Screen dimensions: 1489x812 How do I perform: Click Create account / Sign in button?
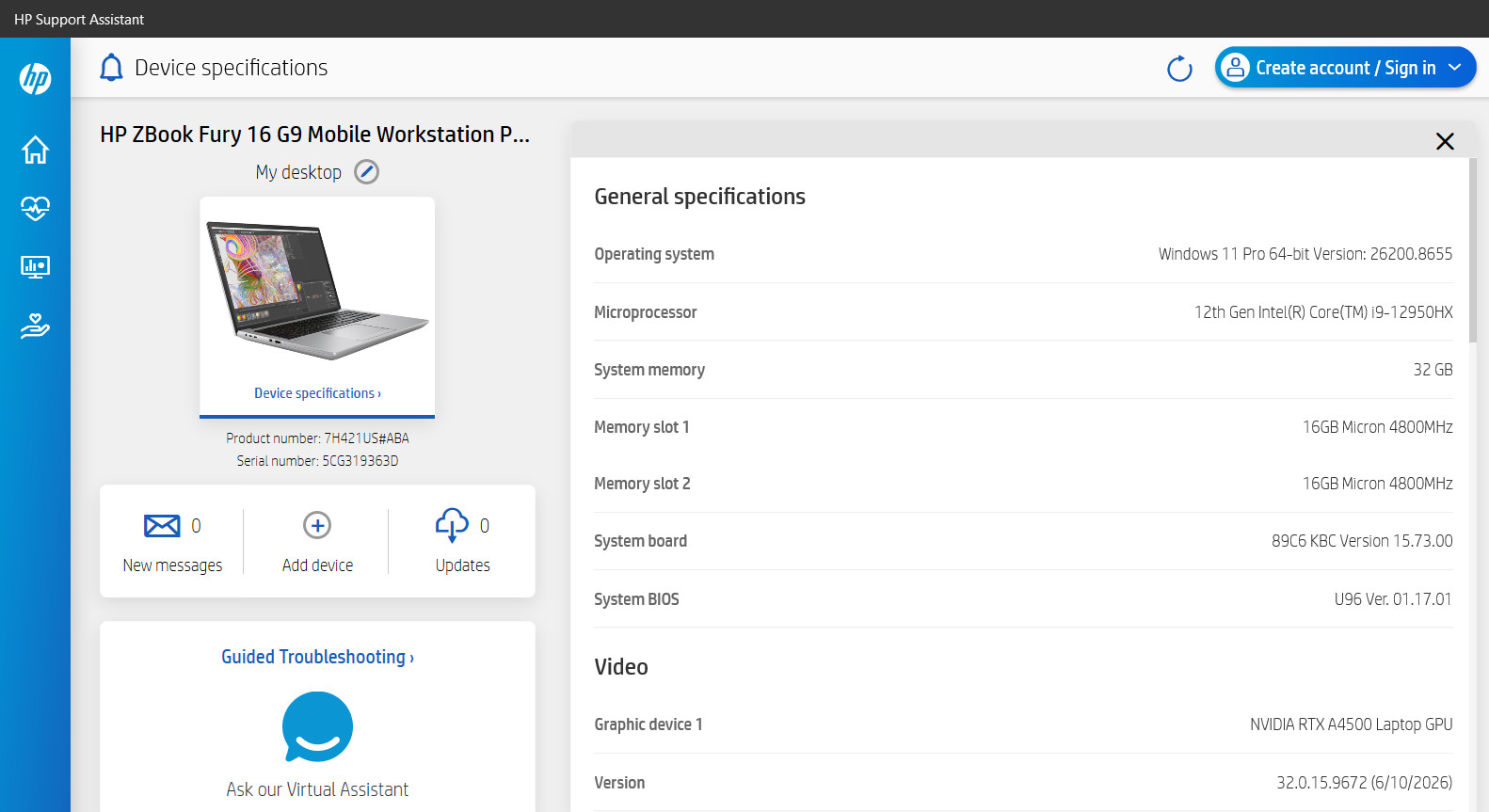(x=1345, y=68)
